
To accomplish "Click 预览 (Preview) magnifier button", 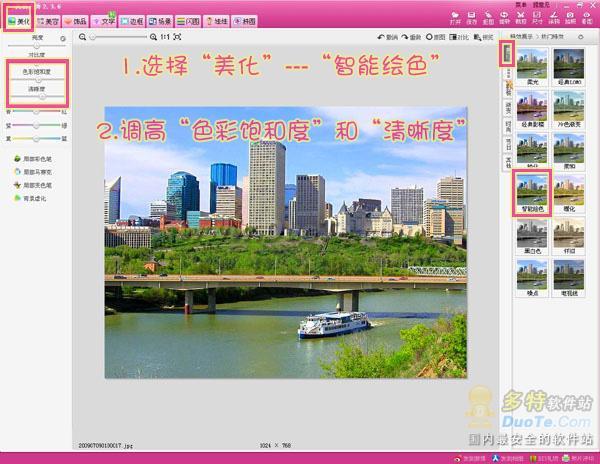I will click(x=483, y=37).
